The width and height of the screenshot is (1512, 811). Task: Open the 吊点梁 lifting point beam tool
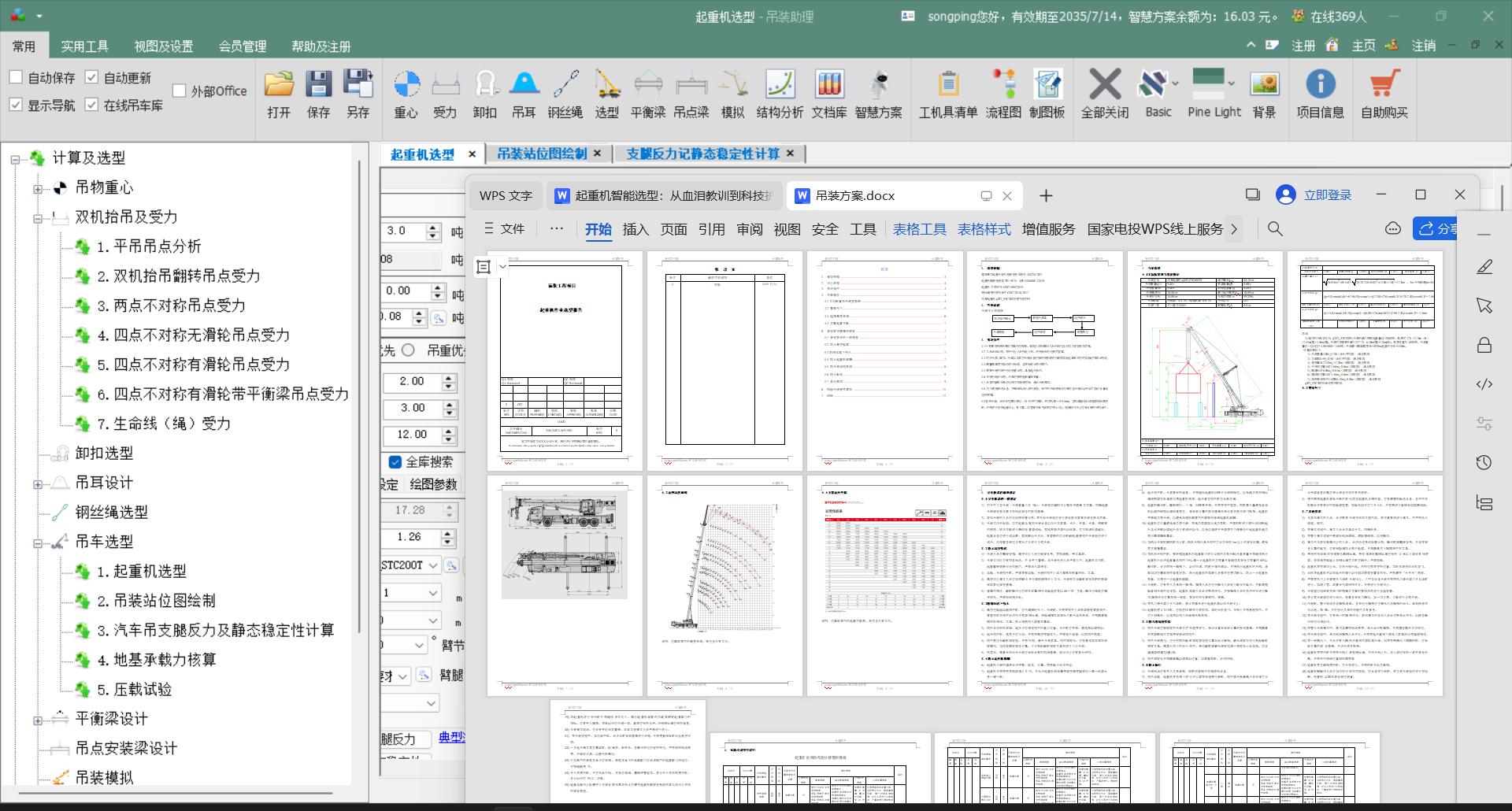point(691,84)
